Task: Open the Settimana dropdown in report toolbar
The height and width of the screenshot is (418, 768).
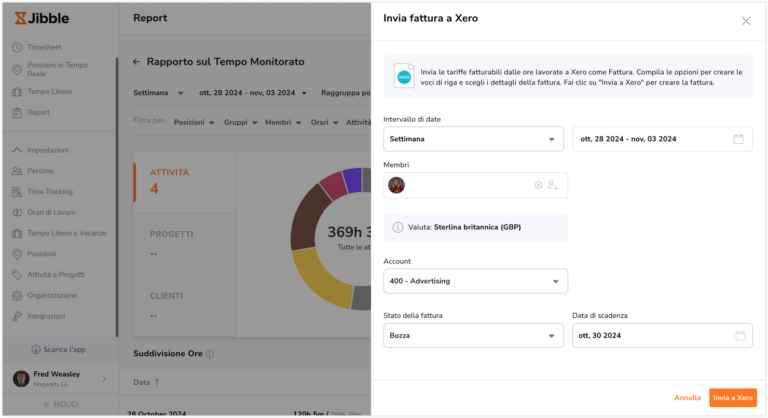Action: (x=158, y=93)
